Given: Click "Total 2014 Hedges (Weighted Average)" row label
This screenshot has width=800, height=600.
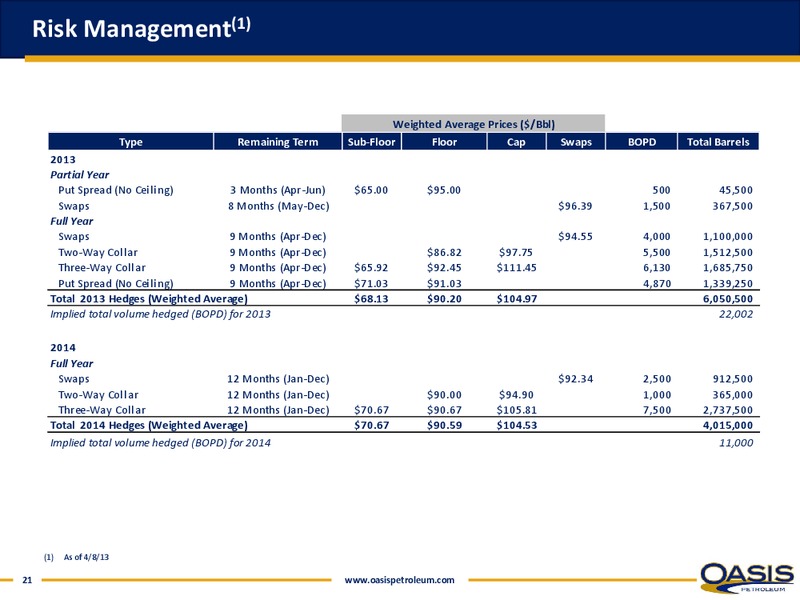Looking at the screenshot, I should (x=149, y=426).
